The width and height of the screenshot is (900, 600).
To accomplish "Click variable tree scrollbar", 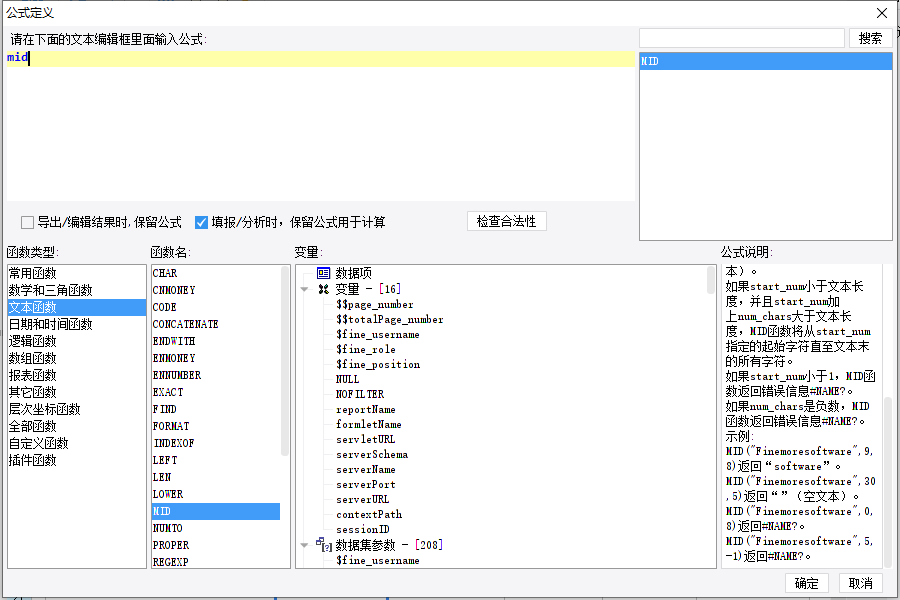I will (x=711, y=280).
